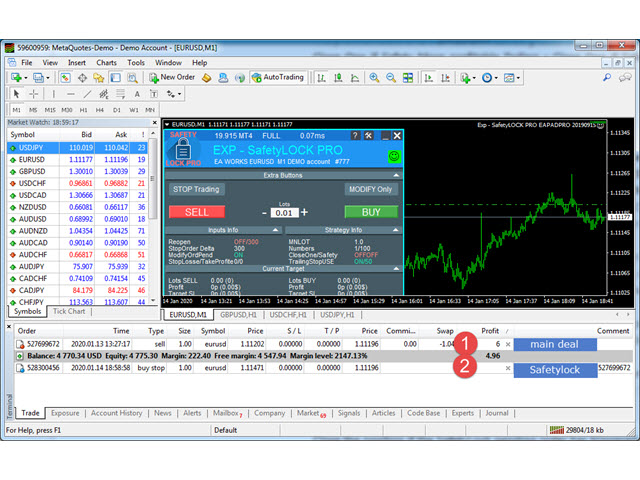Open the Insert menu
This screenshot has width=640, height=480.
coord(77,62)
